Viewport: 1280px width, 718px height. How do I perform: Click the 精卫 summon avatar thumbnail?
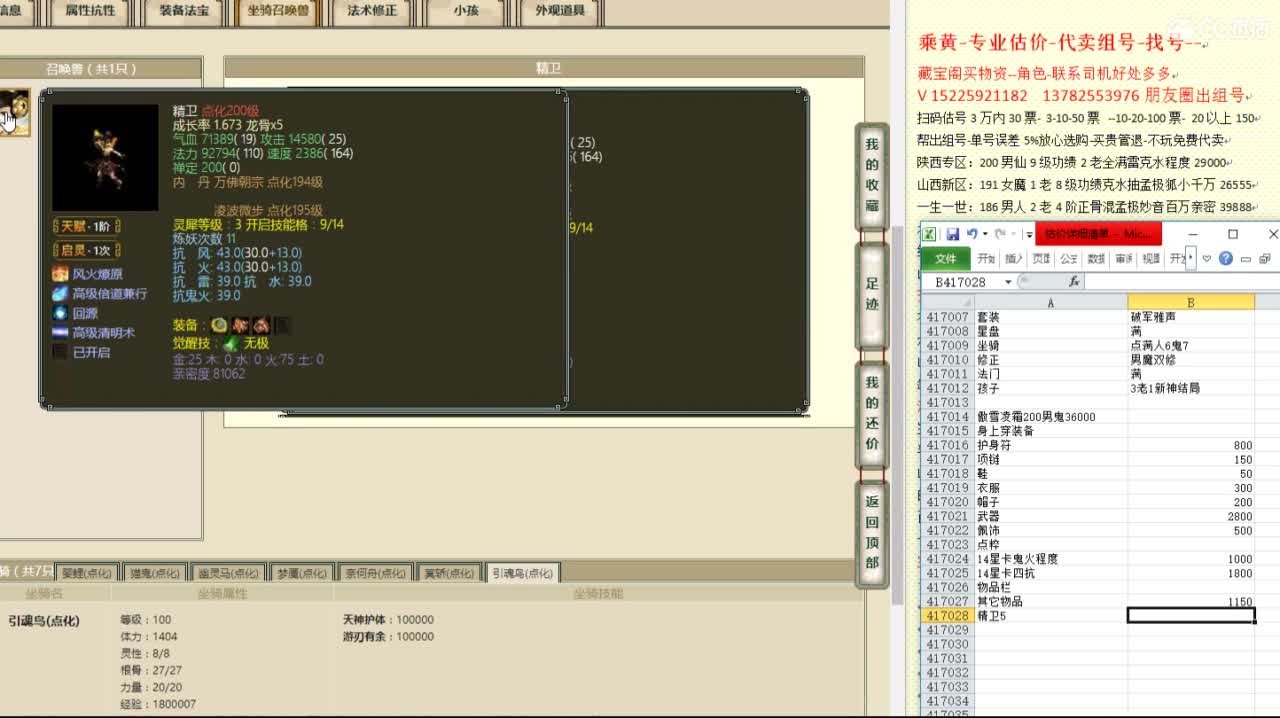coord(14,112)
